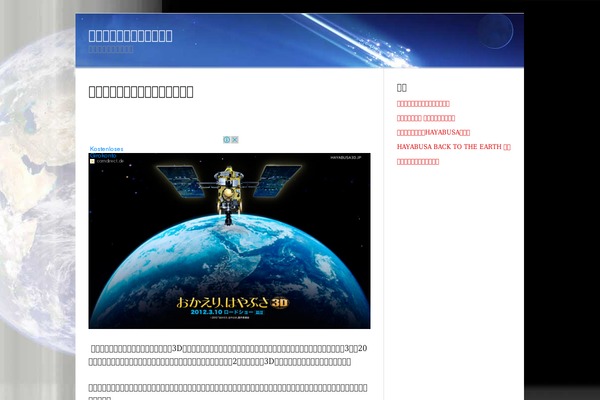This screenshot has width=600, height=400.
Task: Open the Kostenloses ad link
Action: [106, 149]
